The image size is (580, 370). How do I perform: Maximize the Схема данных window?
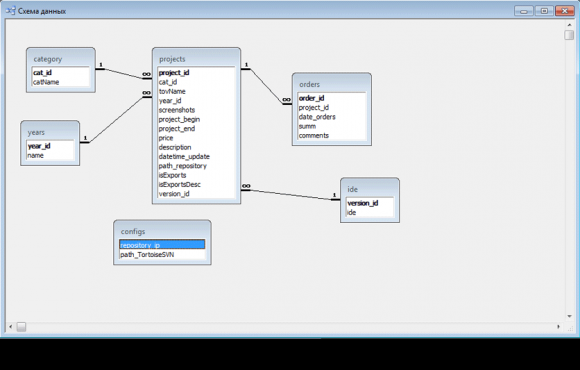pyautogui.click(x=544, y=11)
